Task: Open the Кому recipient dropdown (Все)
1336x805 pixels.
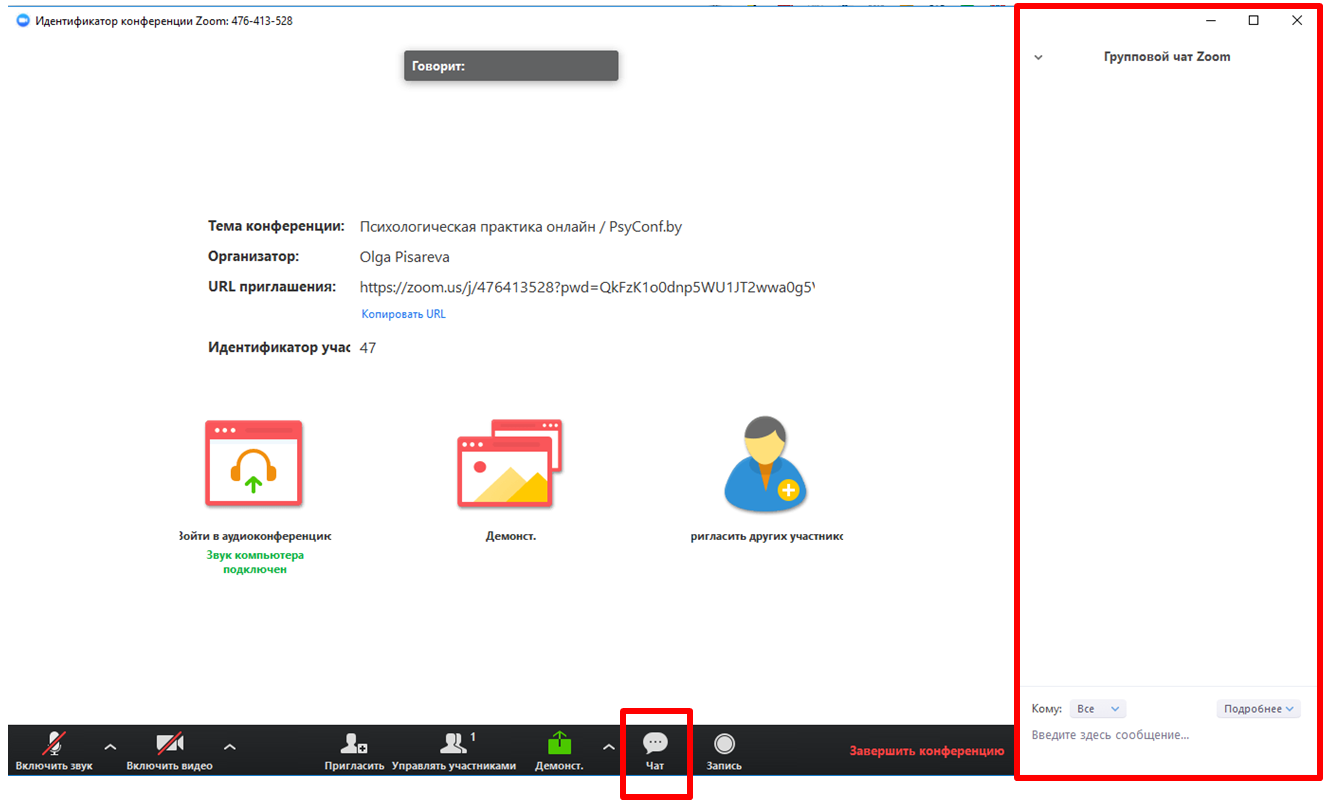Action: 1098,709
